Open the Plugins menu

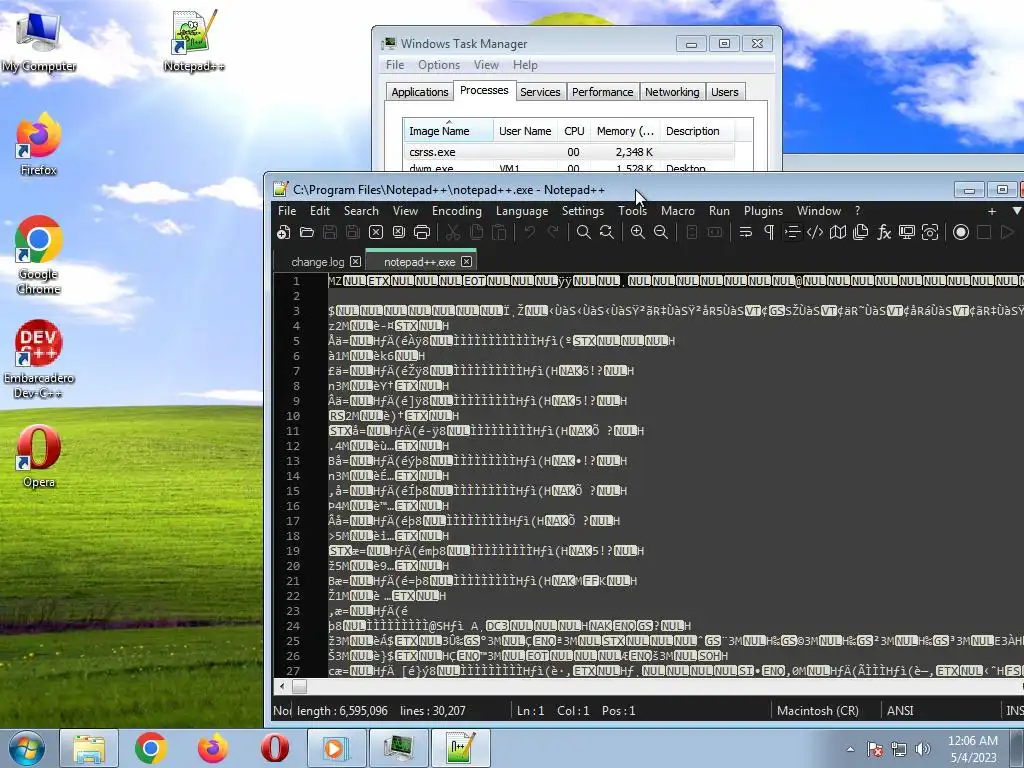pos(763,211)
